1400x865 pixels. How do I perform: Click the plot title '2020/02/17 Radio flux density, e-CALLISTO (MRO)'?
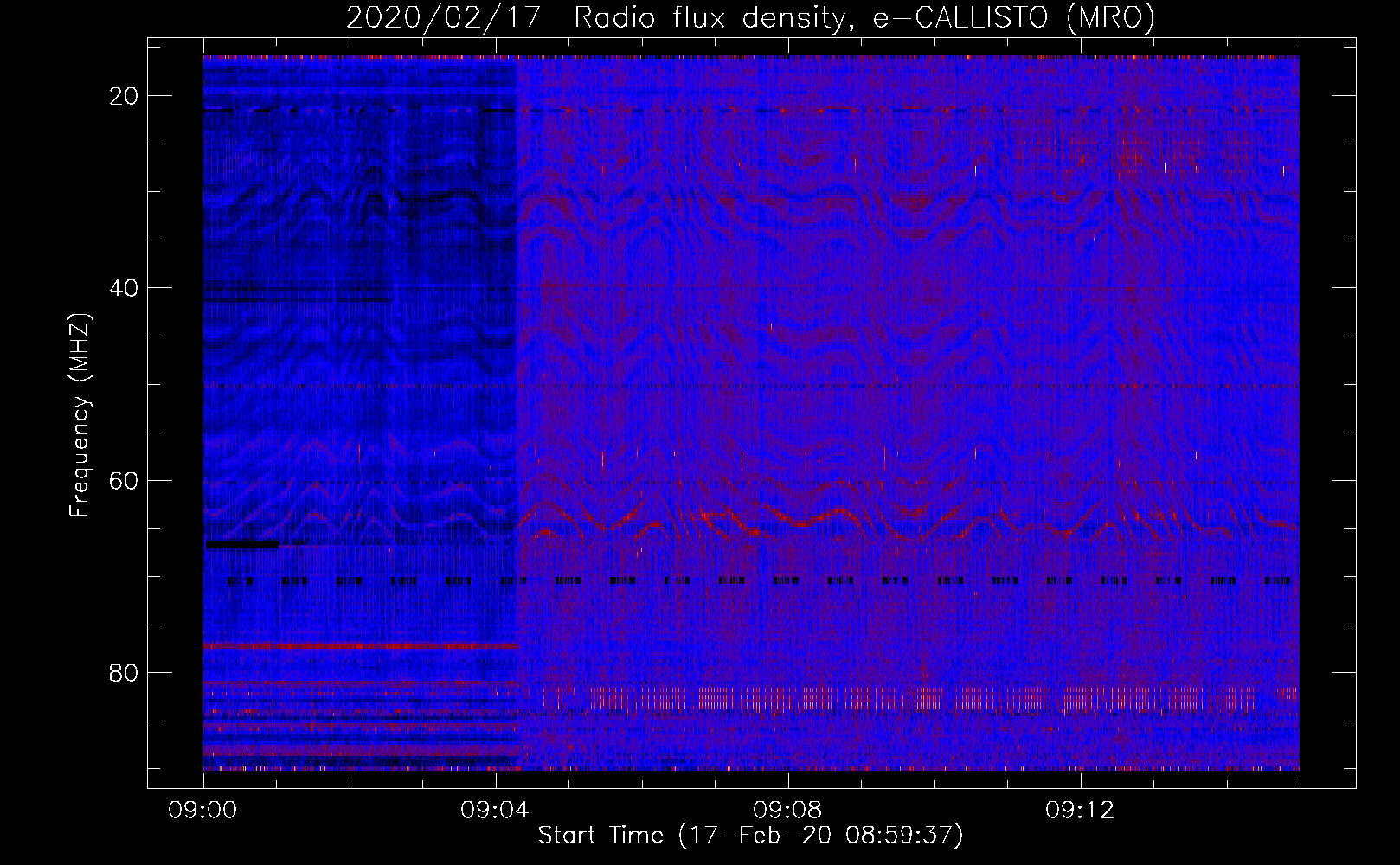click(750, 18)
